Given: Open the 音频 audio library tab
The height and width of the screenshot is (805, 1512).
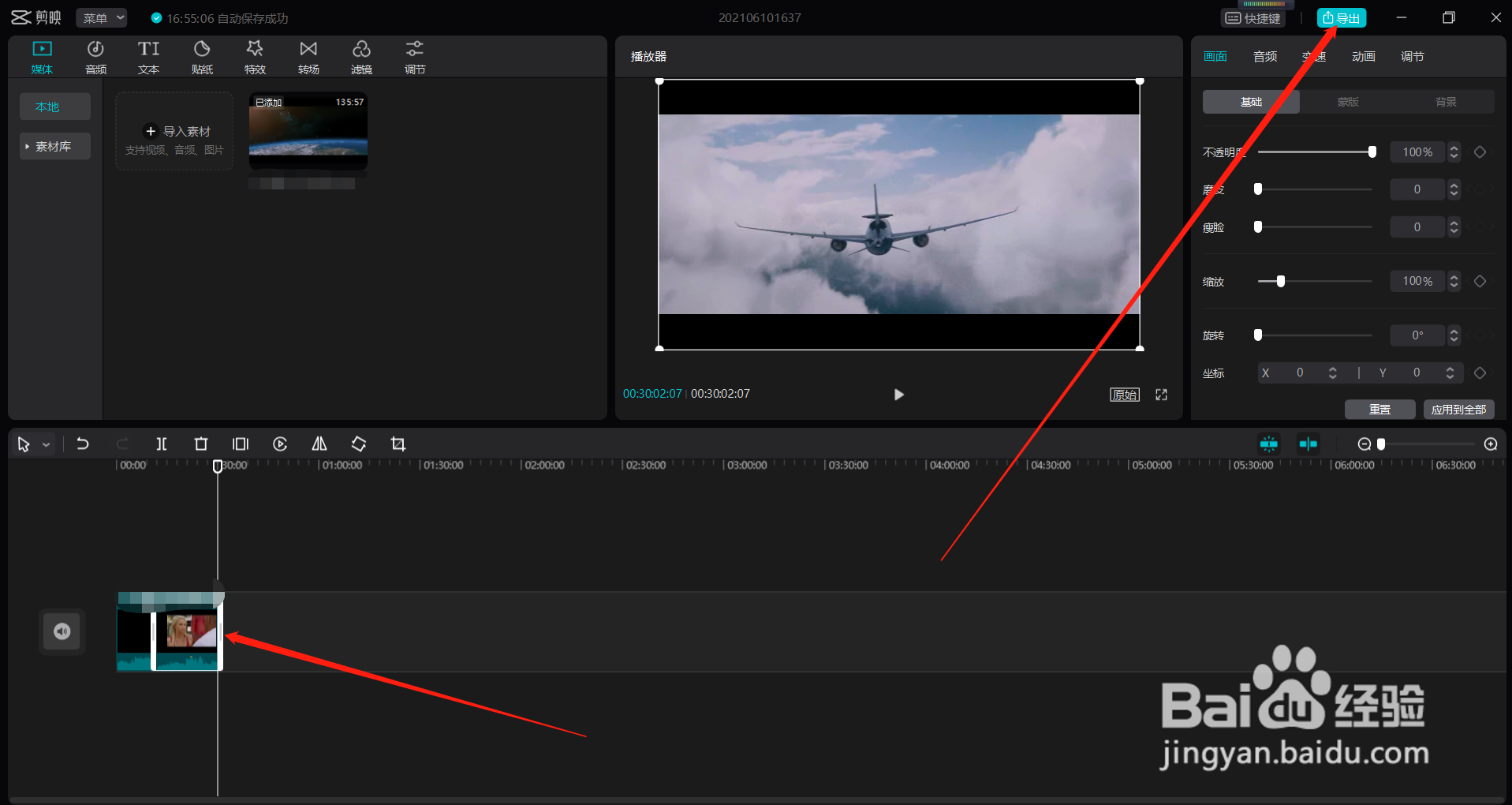Looking at the screenshot, I should pos(95,58).
